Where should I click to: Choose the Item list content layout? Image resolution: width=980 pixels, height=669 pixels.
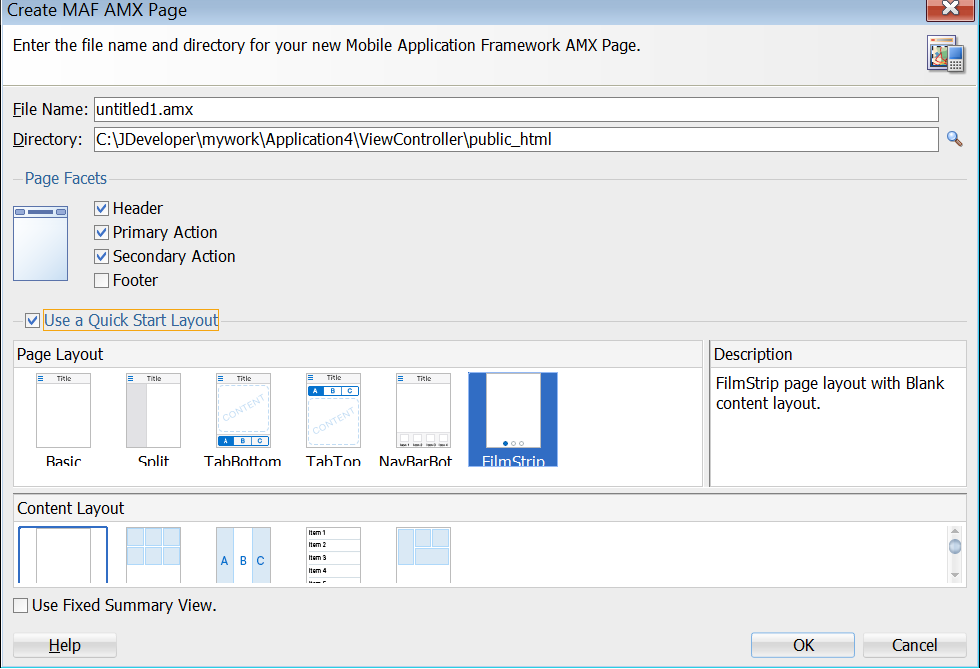[333, 555]
